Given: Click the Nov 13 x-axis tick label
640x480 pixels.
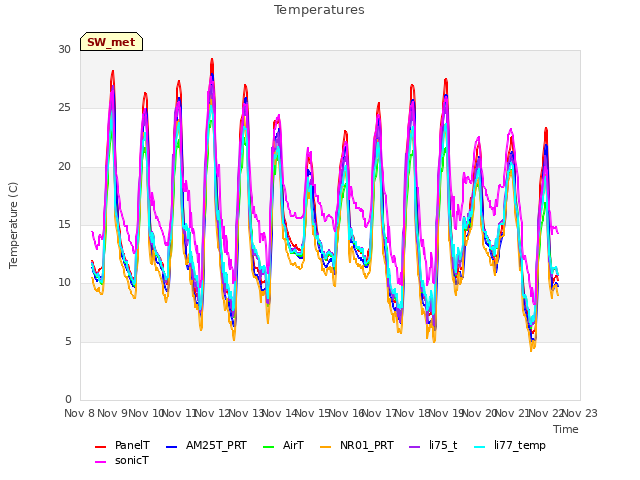Looking at the screenshot, I should pyautogui.click(x=246, y=413).
